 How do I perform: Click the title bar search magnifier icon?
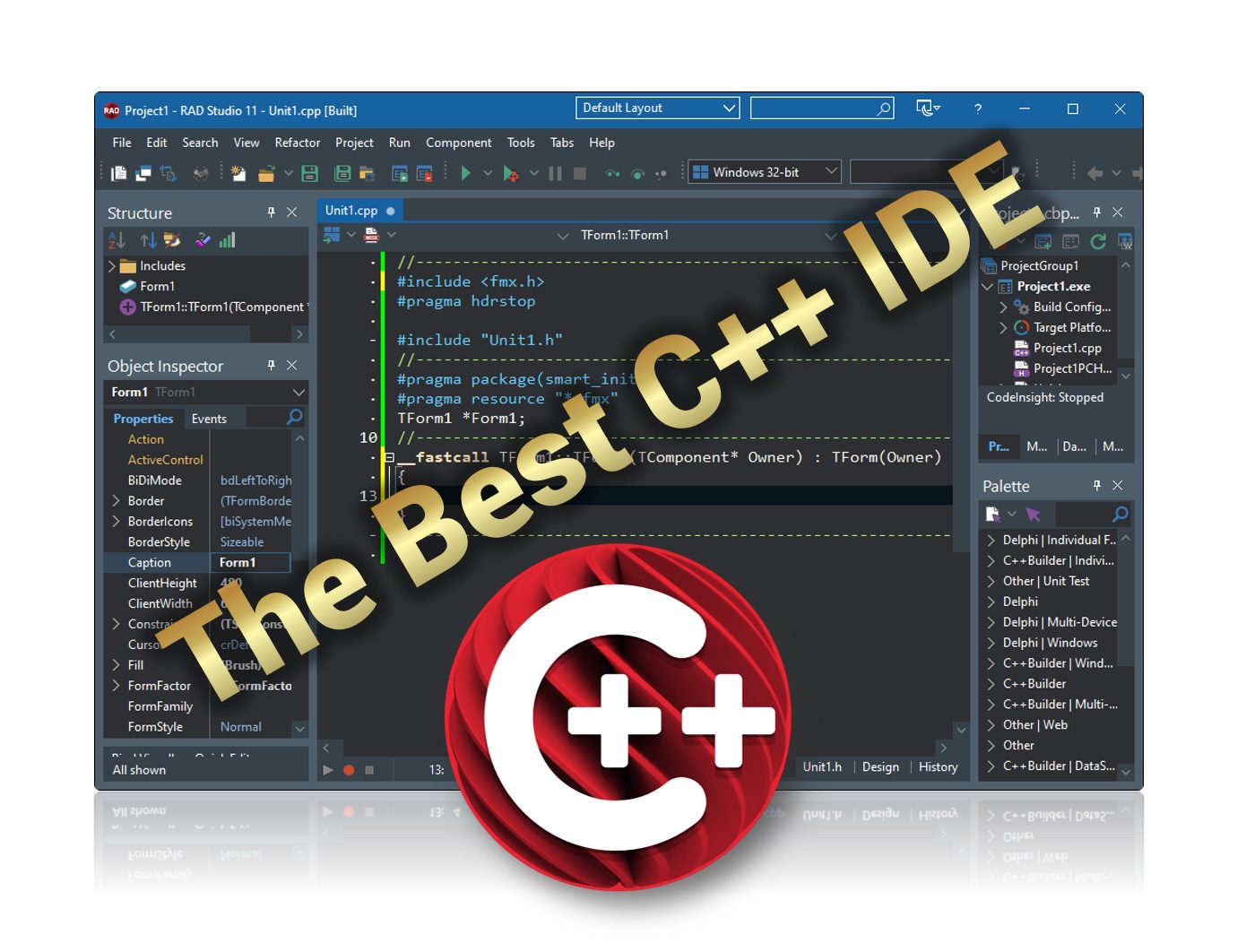(x=884, y=108)
